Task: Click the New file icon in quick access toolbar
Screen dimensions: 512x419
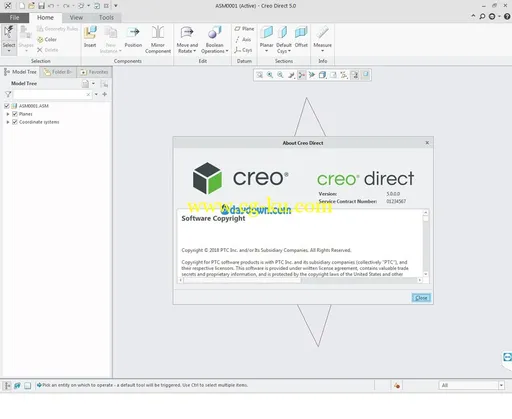Action: [x=22, y=6]
